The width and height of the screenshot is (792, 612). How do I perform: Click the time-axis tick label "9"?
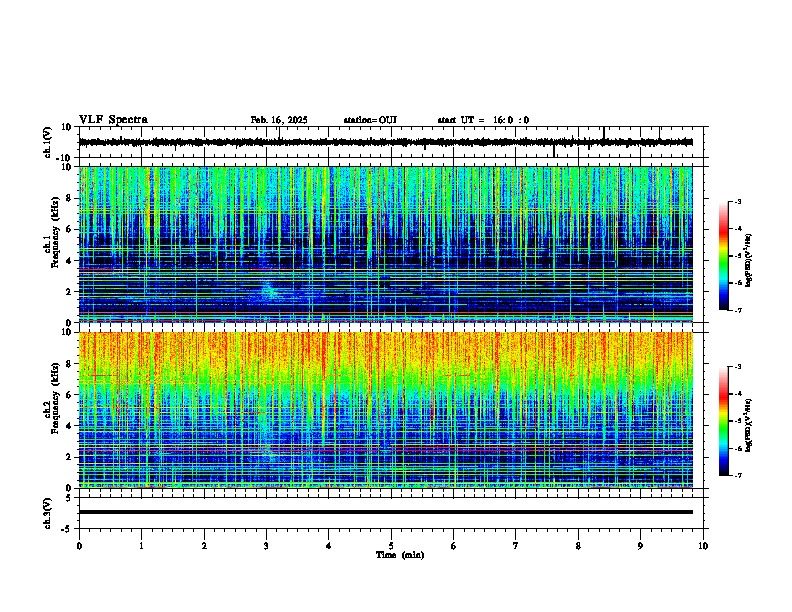tap(640, 546)
